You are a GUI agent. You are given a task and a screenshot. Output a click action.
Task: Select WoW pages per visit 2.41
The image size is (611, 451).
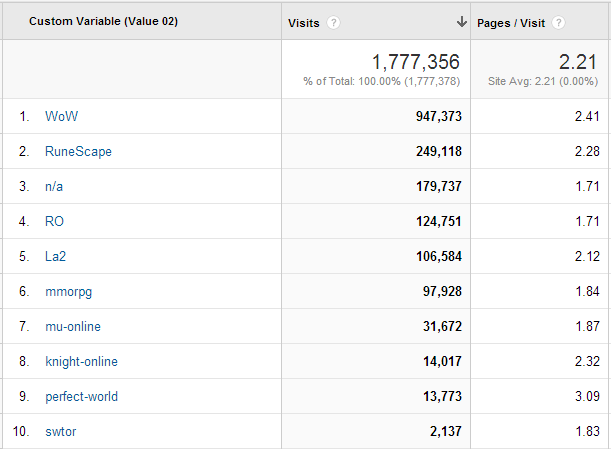coord(587,116)
